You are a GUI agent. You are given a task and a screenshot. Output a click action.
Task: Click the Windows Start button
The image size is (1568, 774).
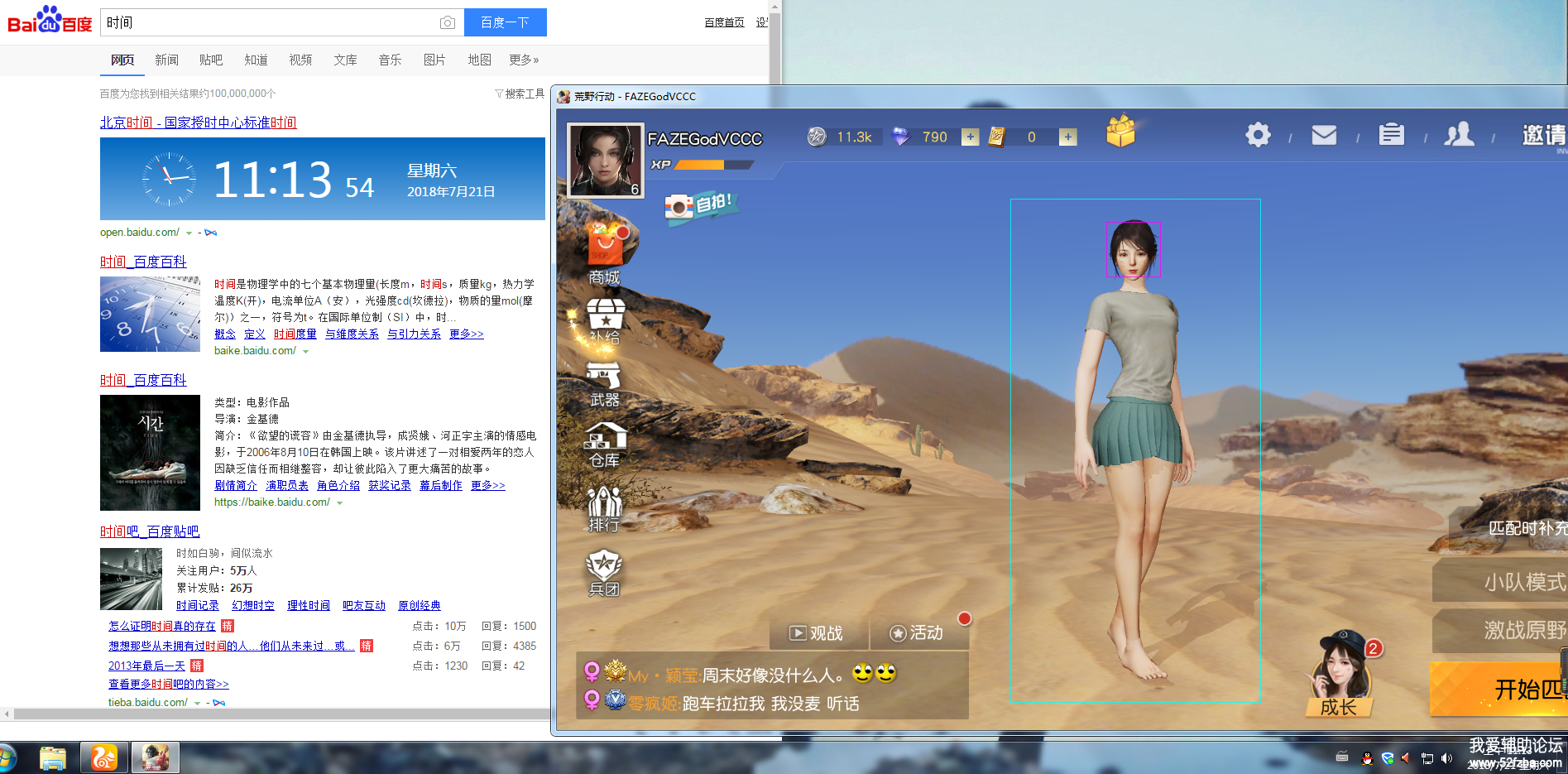7,758
